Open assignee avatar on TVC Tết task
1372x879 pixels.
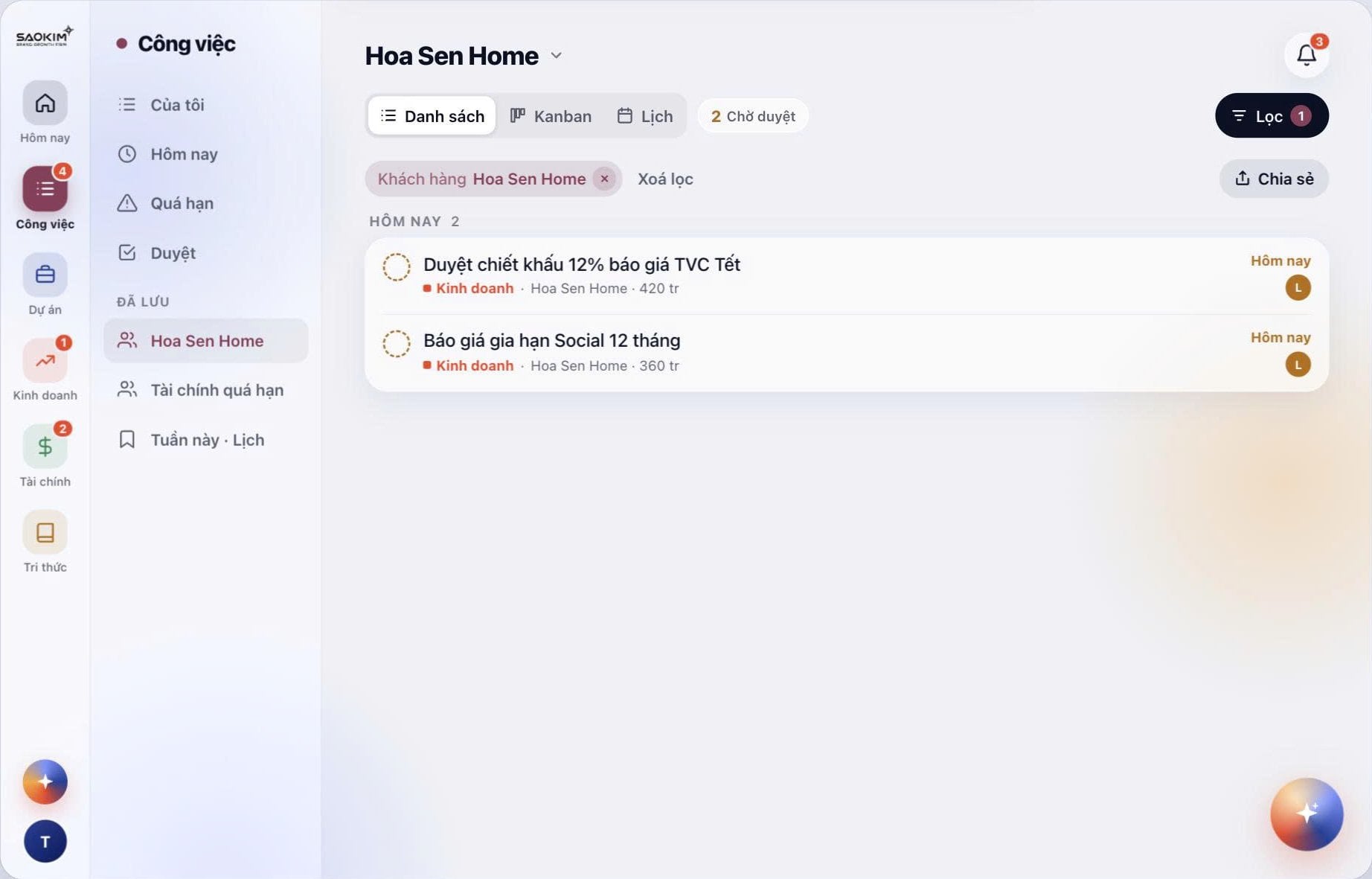coord(1298,287)
